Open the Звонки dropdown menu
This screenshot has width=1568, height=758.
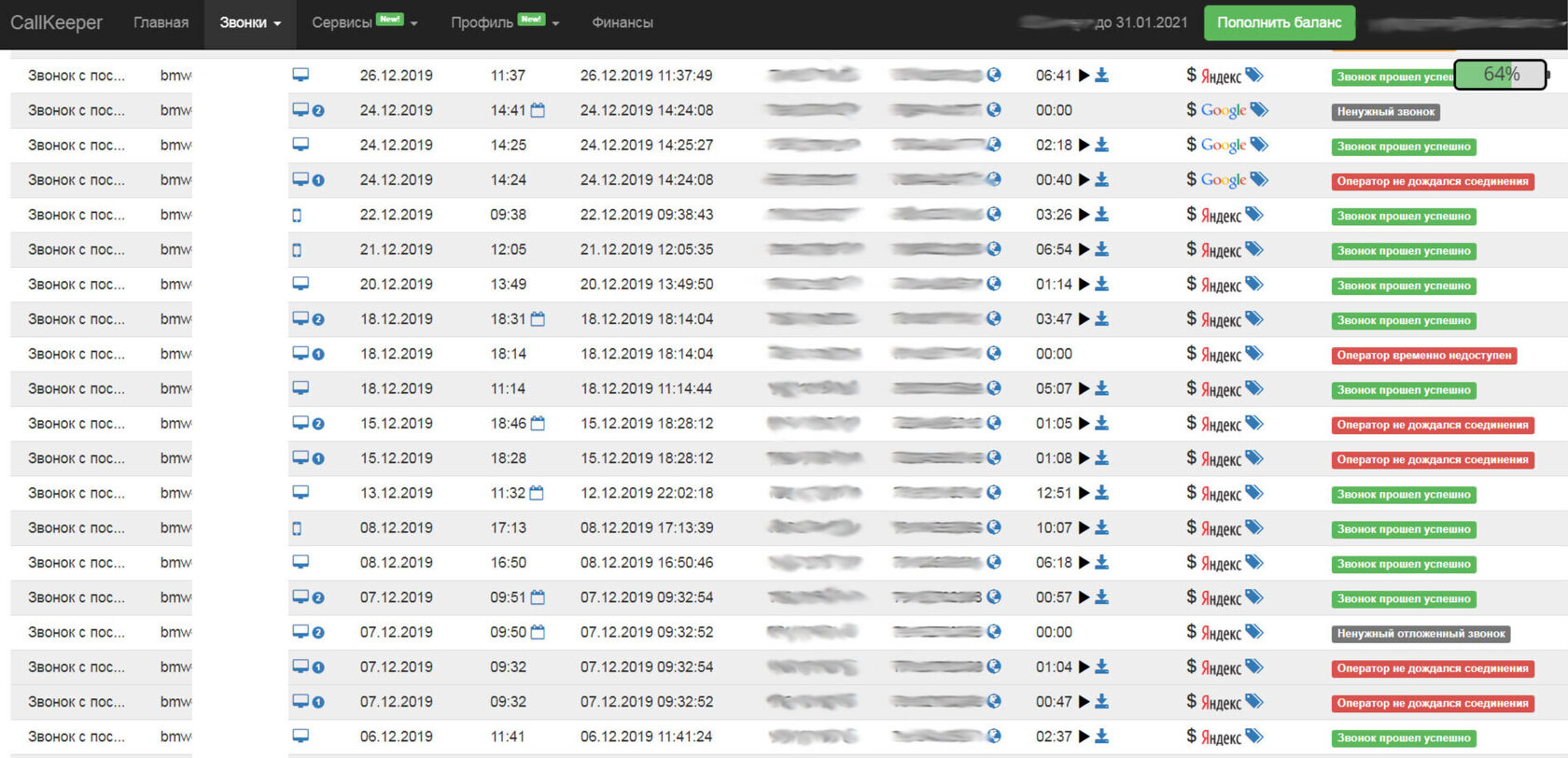click(250, 23)
